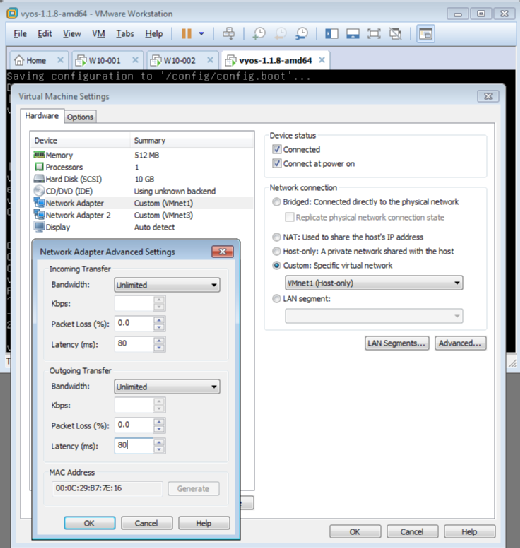520x548 pixels.
Task: Click the outgoing Latency field
Action: (x=134, y=445)
